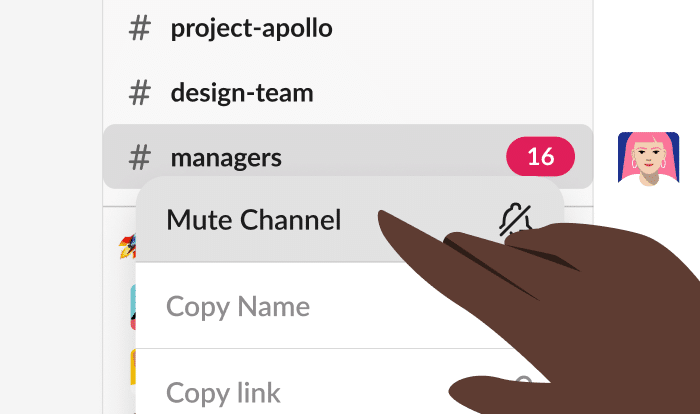Click the crossed-out bell mute icon
This screenshot has width=700, height=414.
(x=515, y=220)
